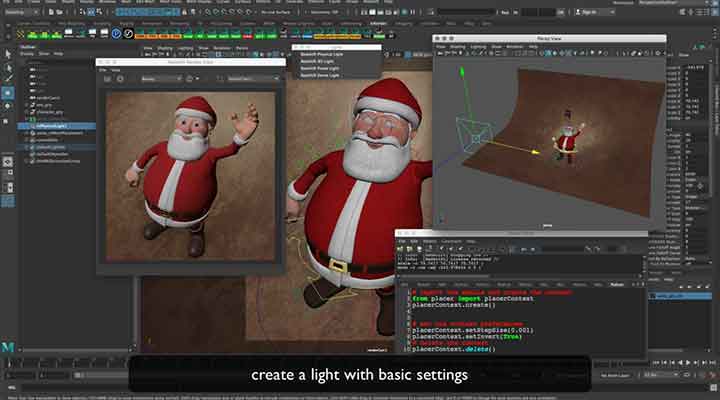Choose Redshift Physical Light menu entry
This screenshot has width=720, height=400.
pyautogui.click(x=320, y=54)
